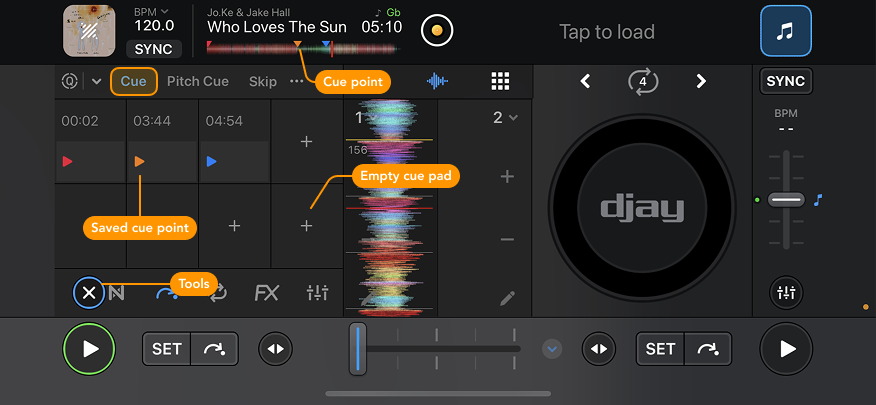876x405 pixels.
Task: Switch to the Pitch Cue tab
Action: (197, 82)
